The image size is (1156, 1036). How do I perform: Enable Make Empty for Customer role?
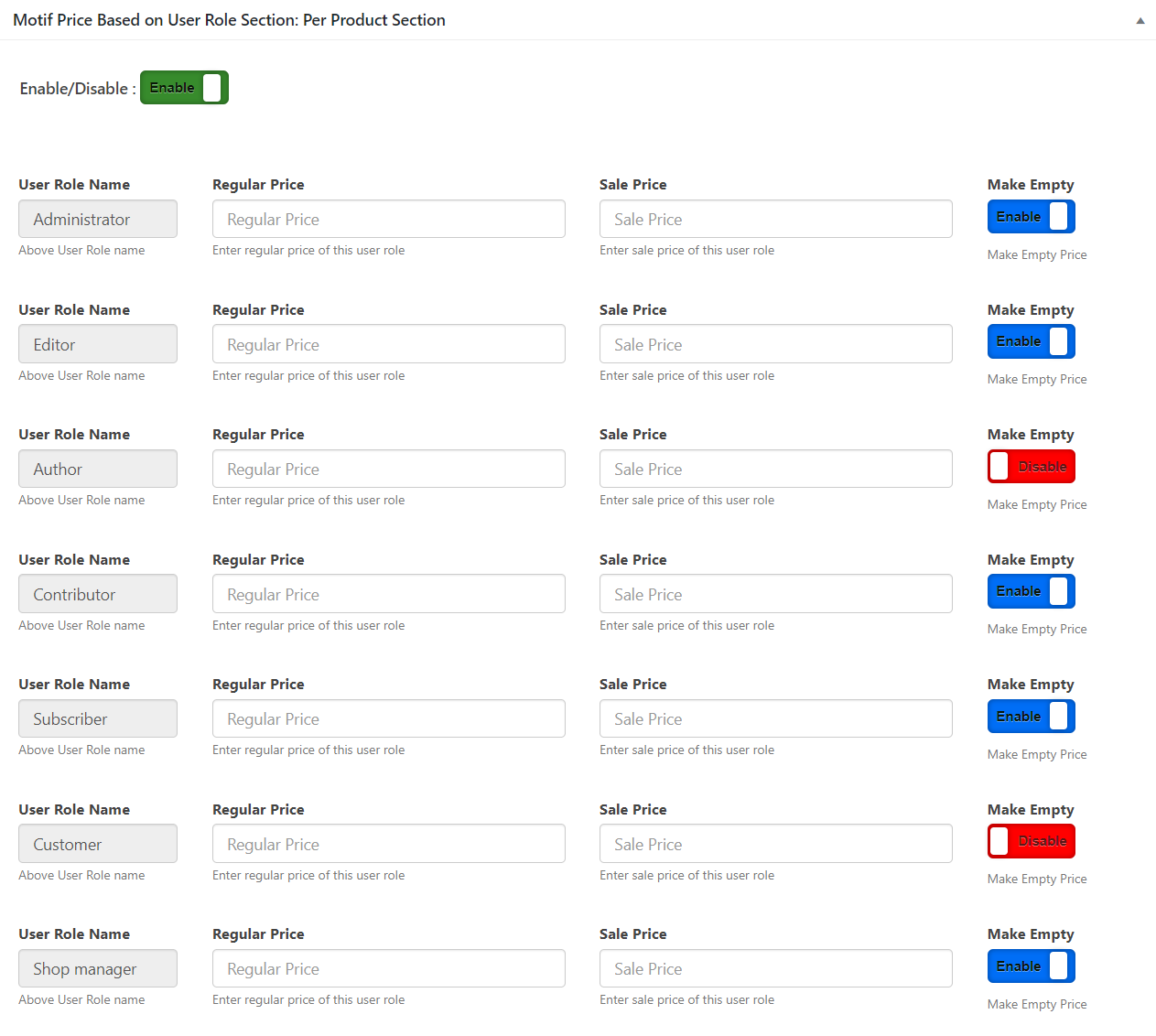1031,840
